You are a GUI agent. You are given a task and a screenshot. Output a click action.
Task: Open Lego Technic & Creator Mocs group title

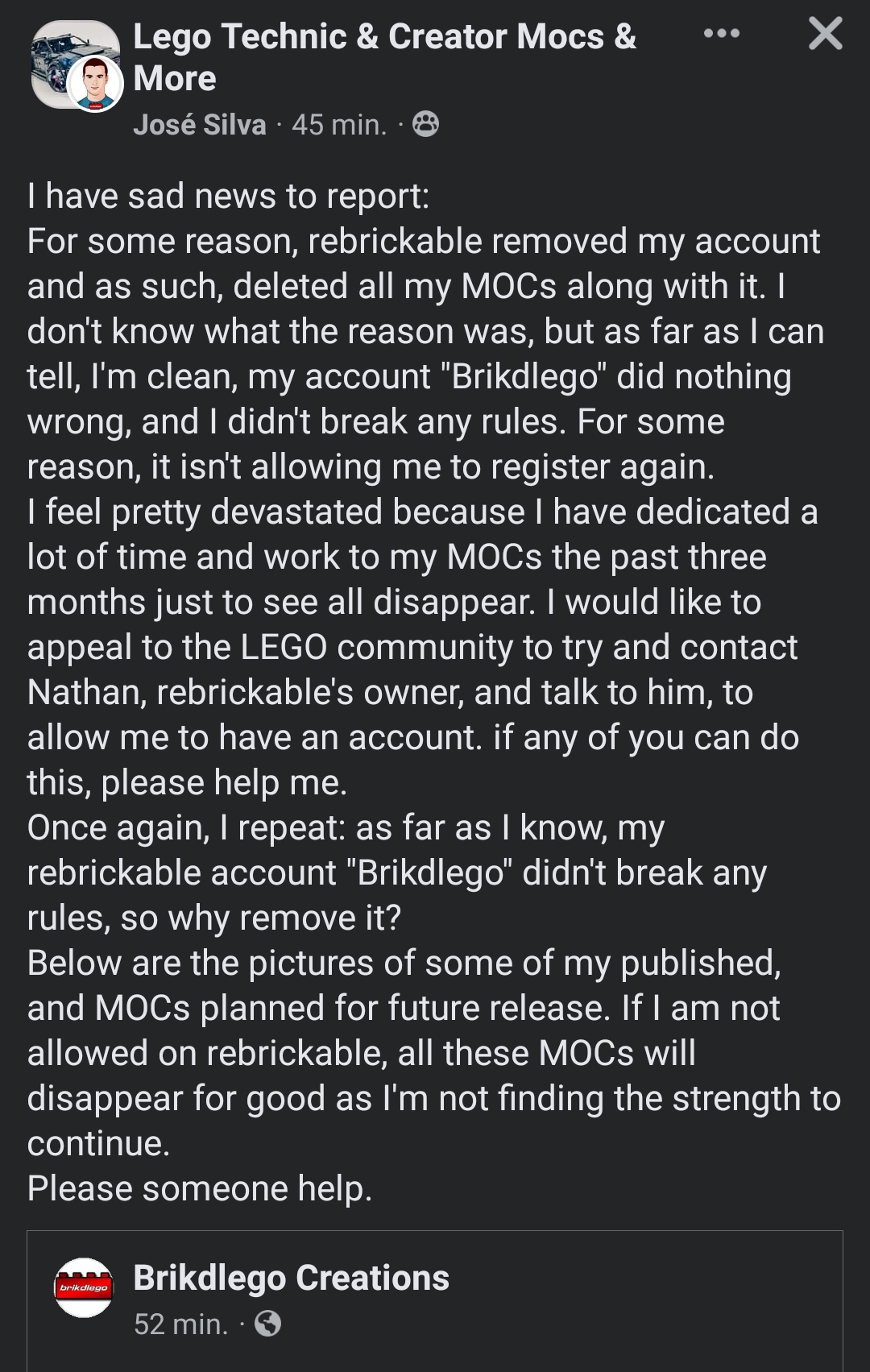[385, 57]
